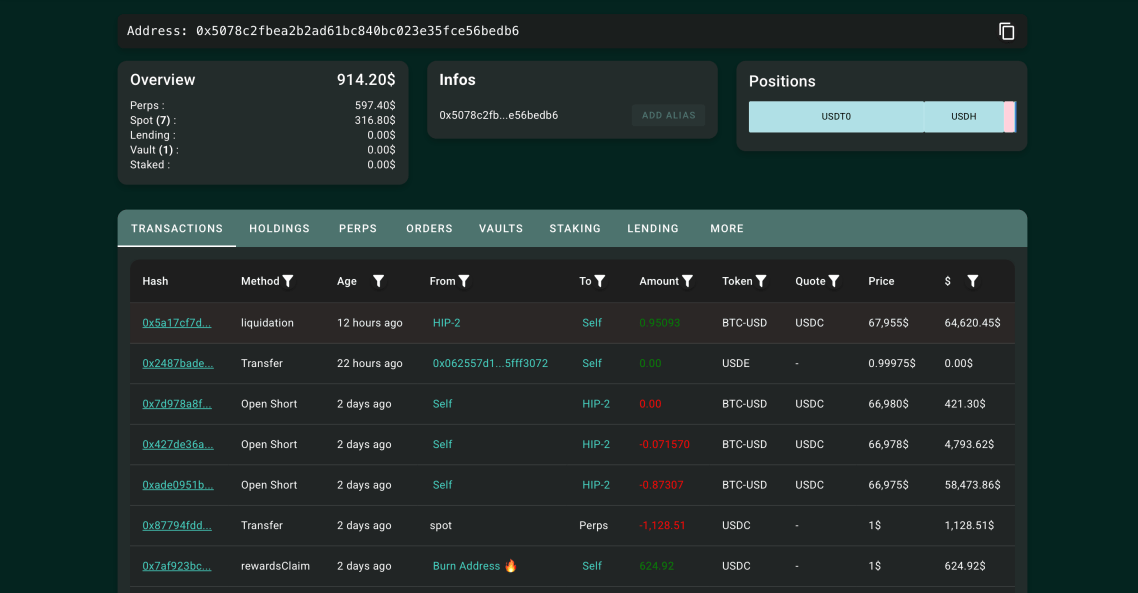Open the To column filter
1138x593 pixels.
pos(600,282)
